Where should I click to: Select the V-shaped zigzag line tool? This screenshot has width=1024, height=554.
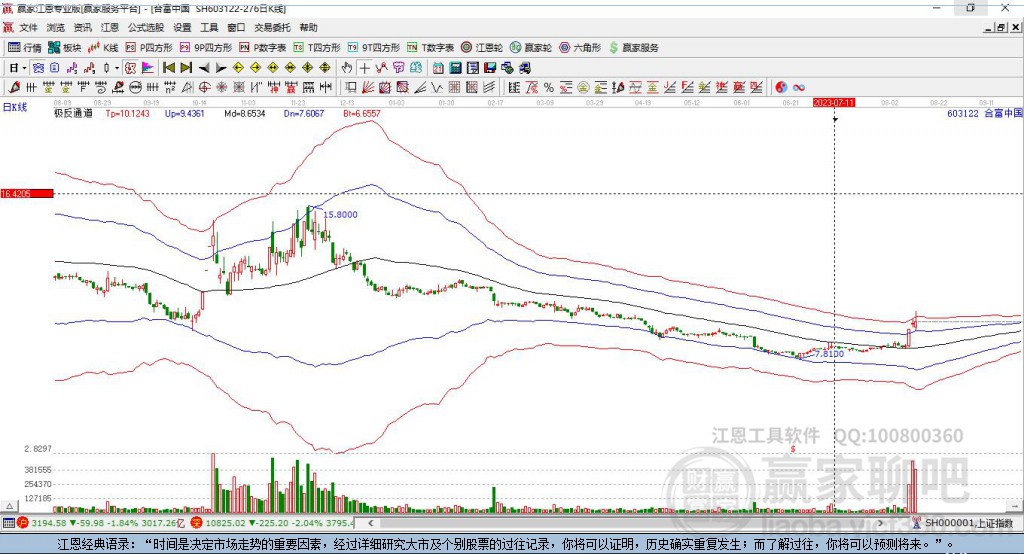tap(436, 88)
